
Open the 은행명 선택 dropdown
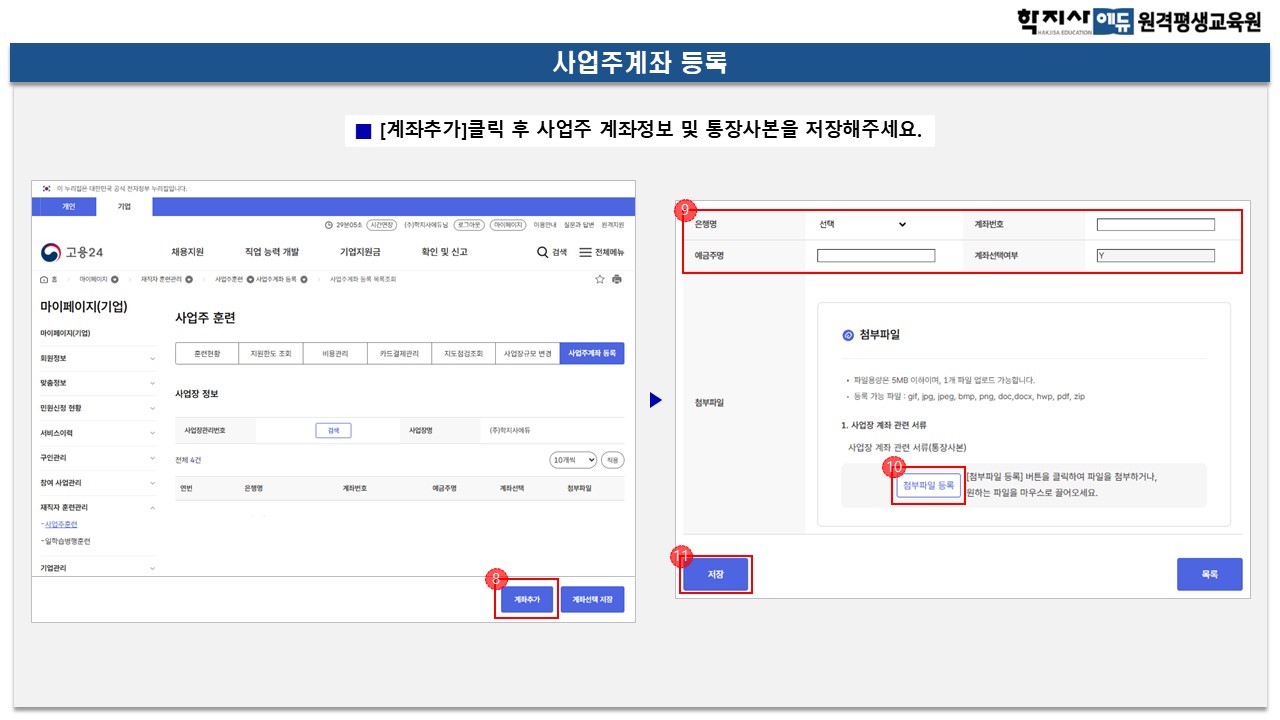click(861, 225)
